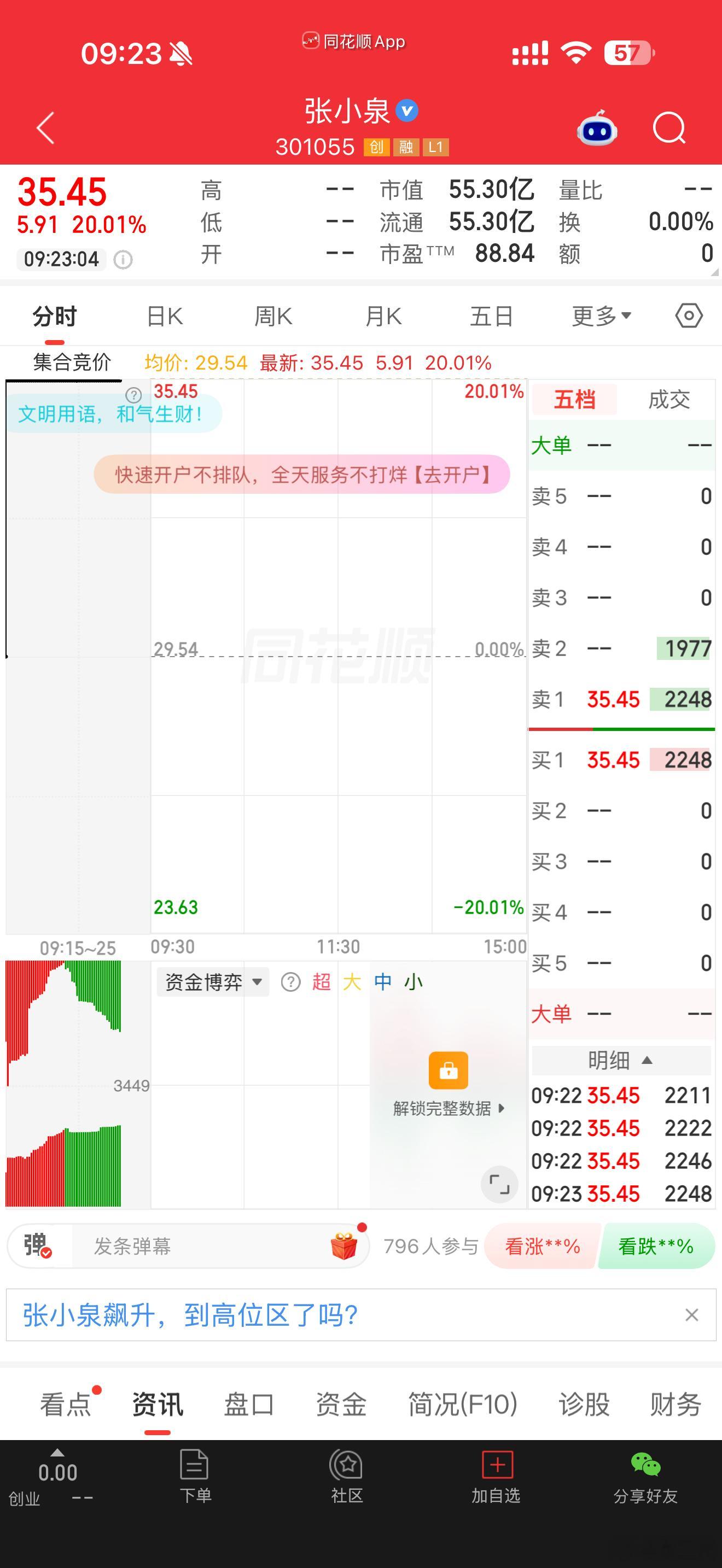Open the 资讯 tab

point(157,1405)
